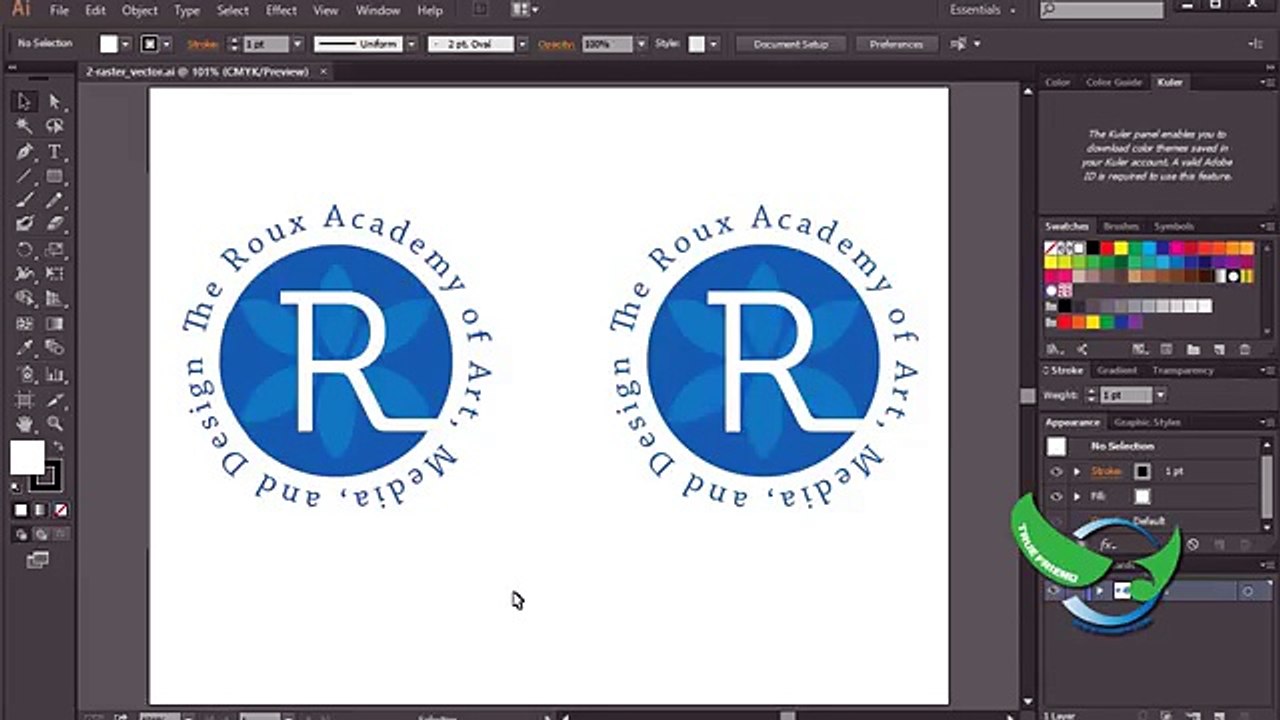Select the Artboard tool
The height and width of the screenshot is (720, 1280).
[25, 400]
